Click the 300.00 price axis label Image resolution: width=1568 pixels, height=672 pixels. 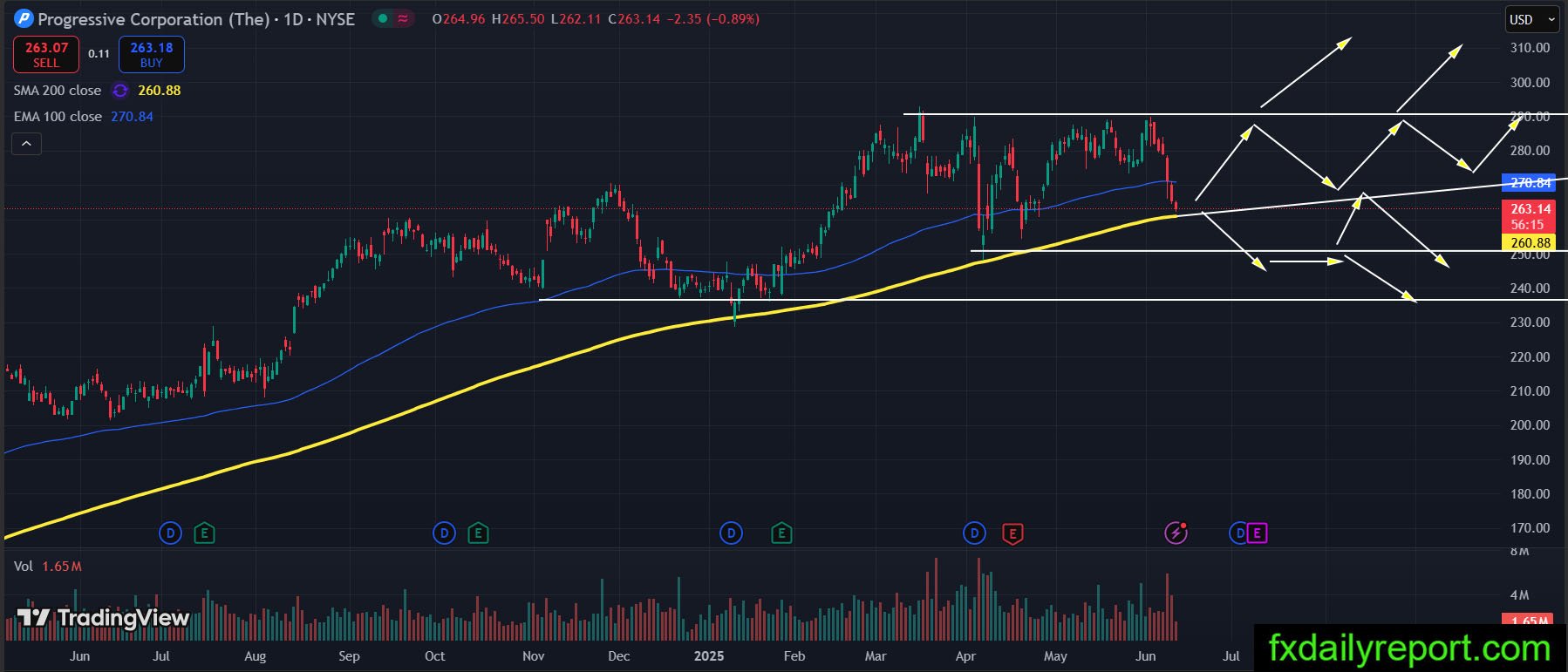1531,83
